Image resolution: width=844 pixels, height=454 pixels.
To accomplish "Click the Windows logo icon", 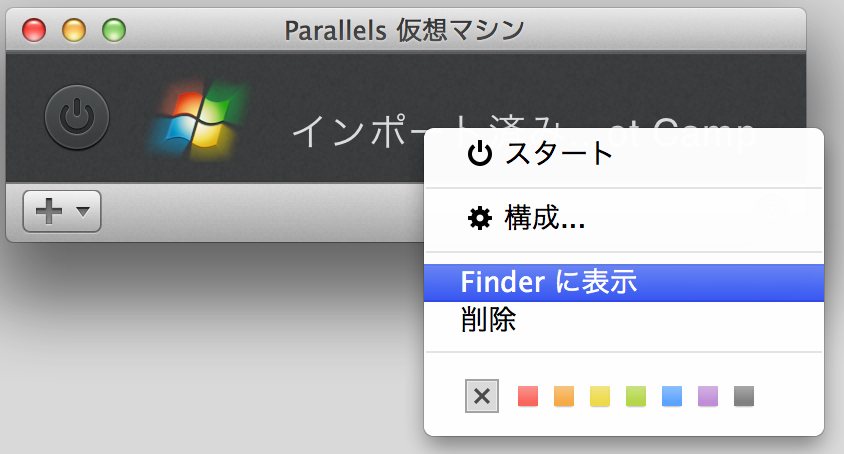I will click(196, 120).
